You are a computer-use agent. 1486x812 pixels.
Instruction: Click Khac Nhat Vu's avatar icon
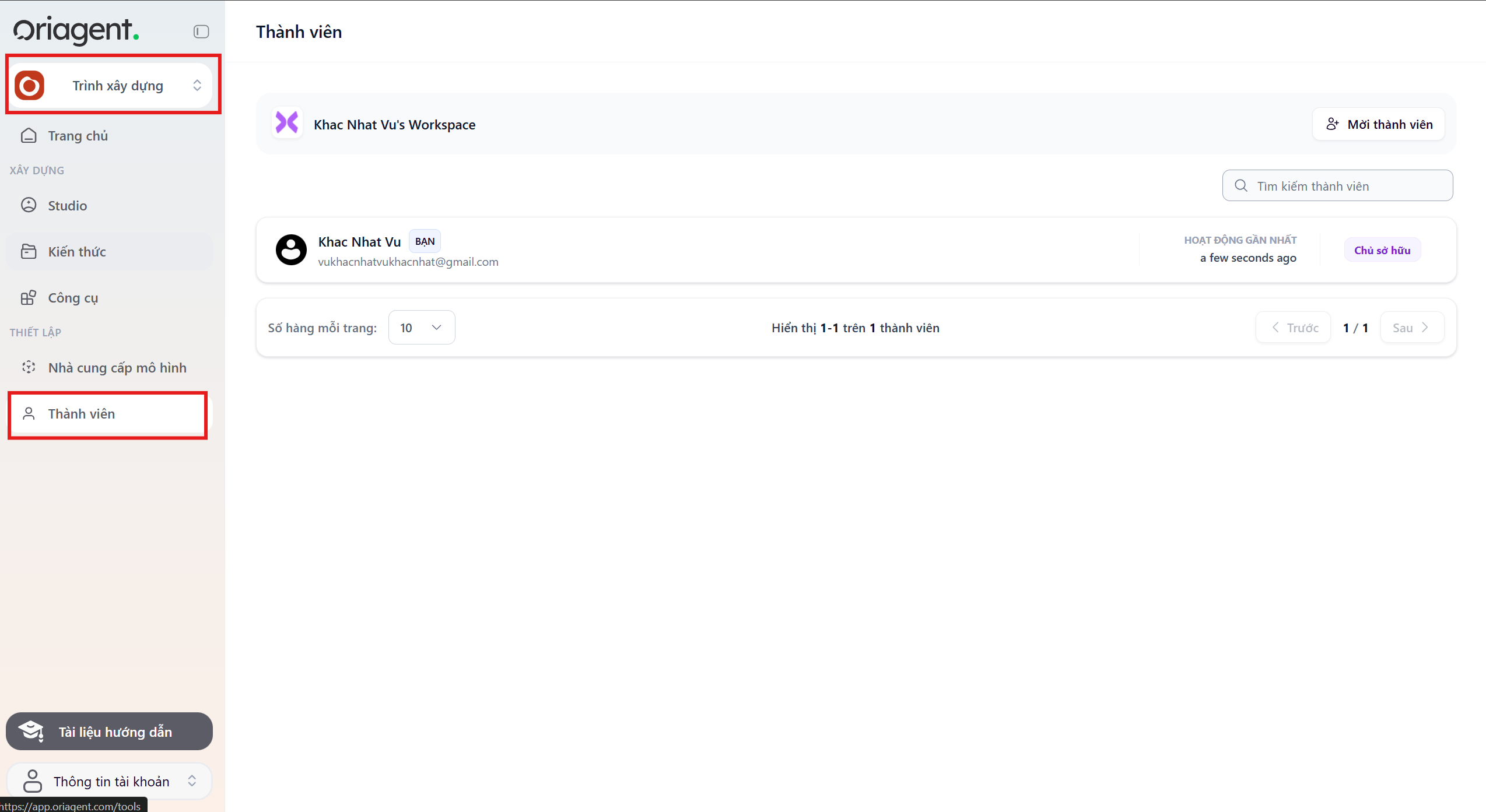[291, 250]
